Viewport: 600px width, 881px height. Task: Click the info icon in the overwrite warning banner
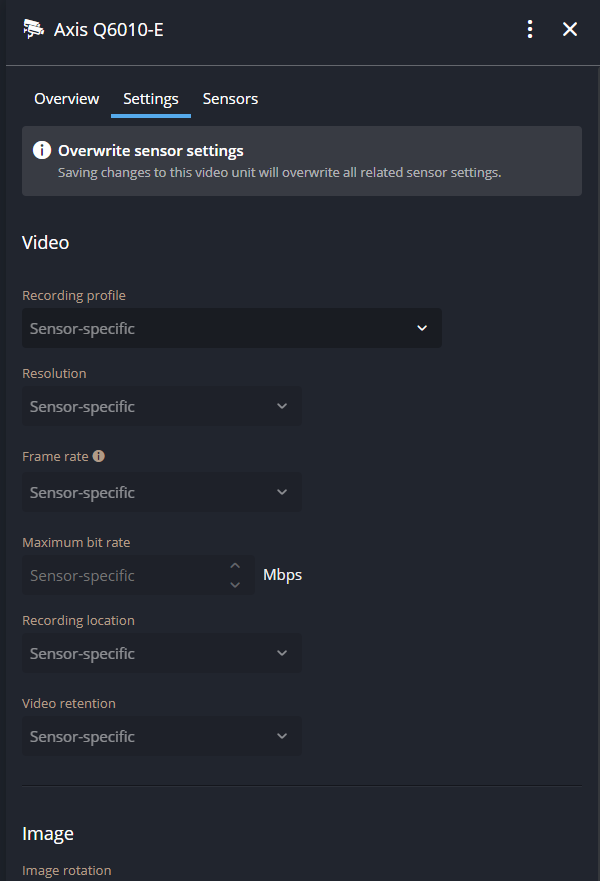(x=41, y=150)
